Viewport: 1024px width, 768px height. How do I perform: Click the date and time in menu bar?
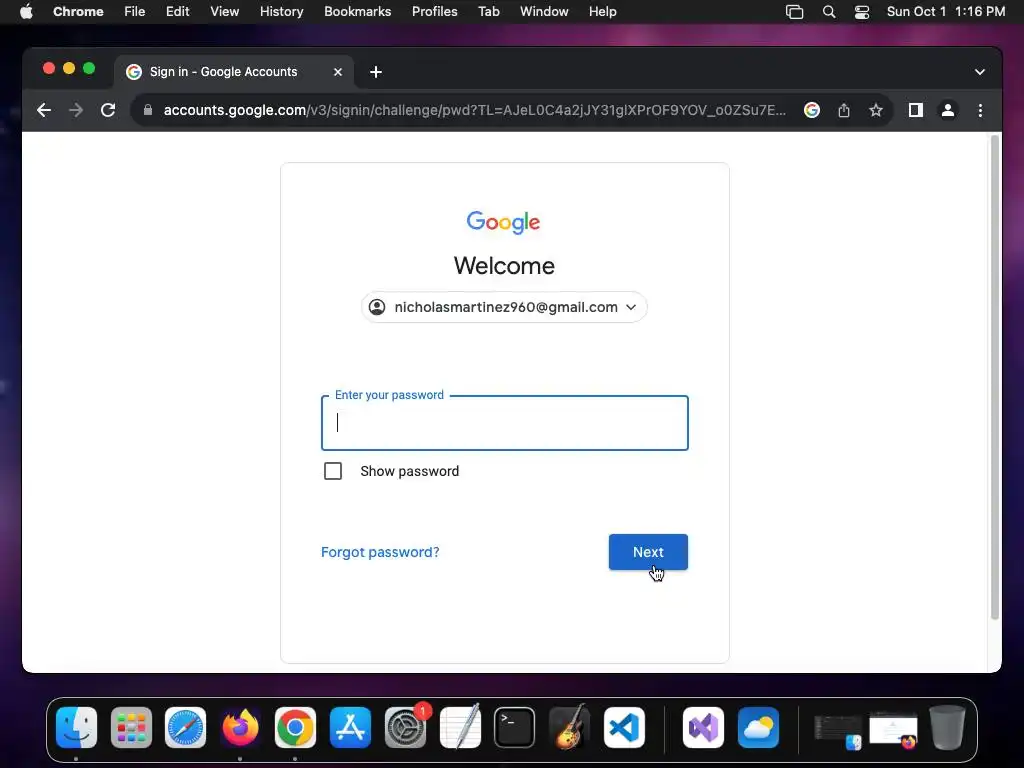[x=946, y=12]
